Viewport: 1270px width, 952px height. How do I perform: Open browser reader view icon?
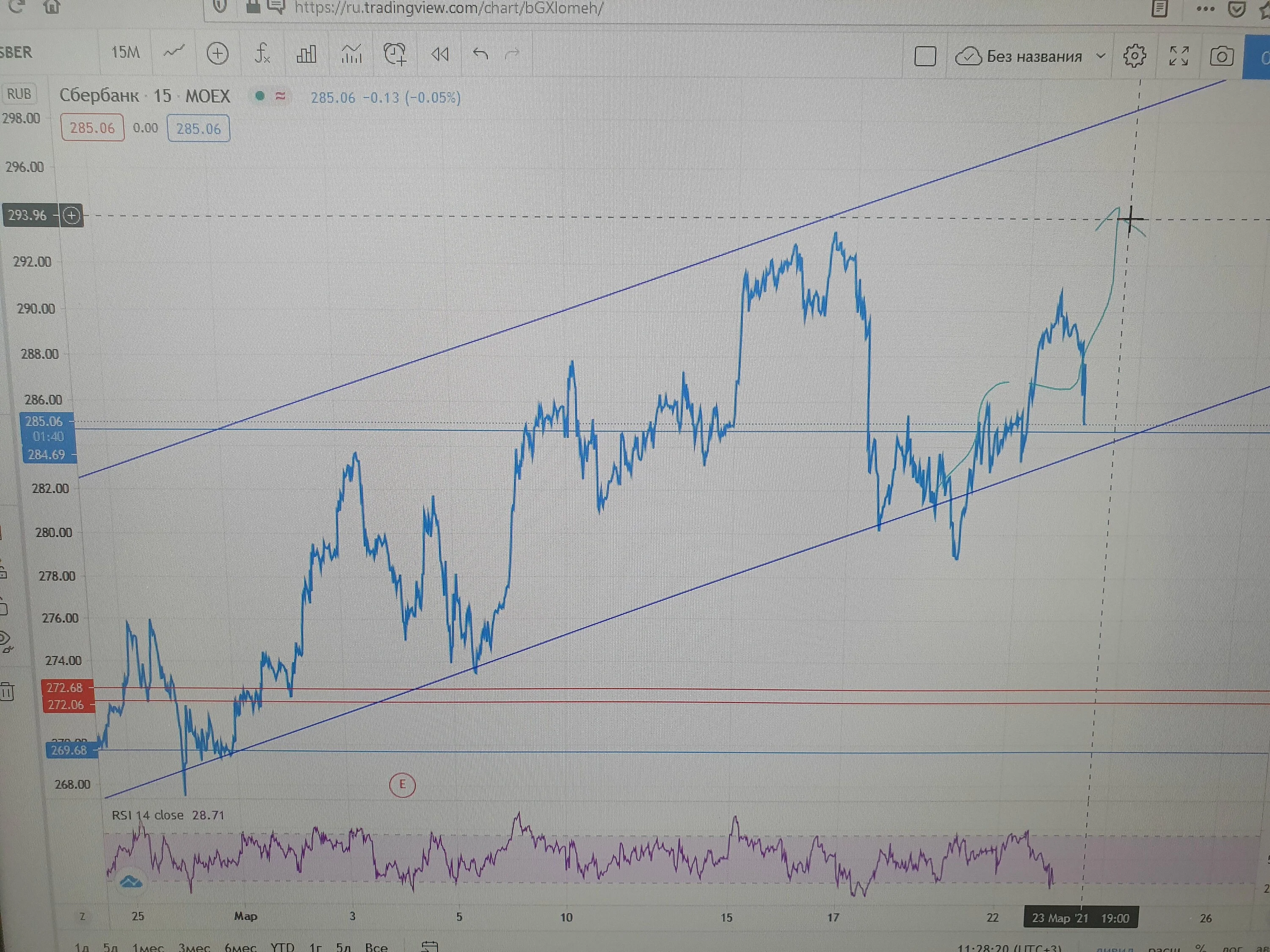(1160, 8)
